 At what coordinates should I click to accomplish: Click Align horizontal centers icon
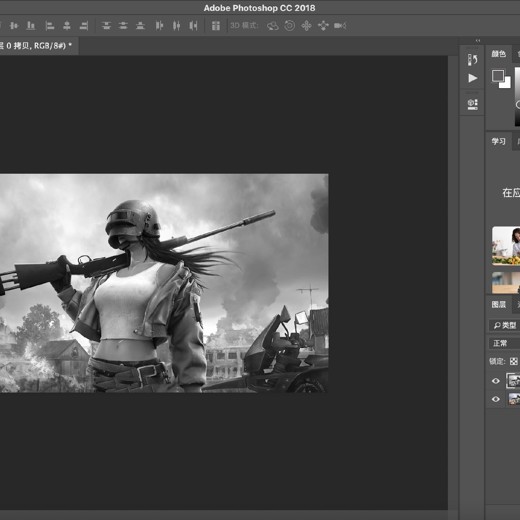coord(67,26)
